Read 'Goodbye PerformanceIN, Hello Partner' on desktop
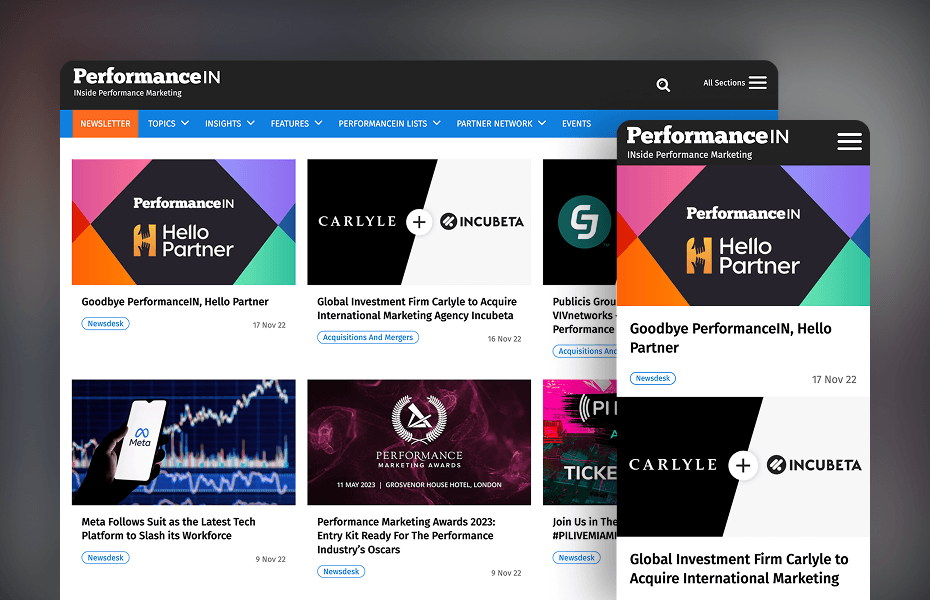Screen dimensions: 930x600 [x=175, y=302]
